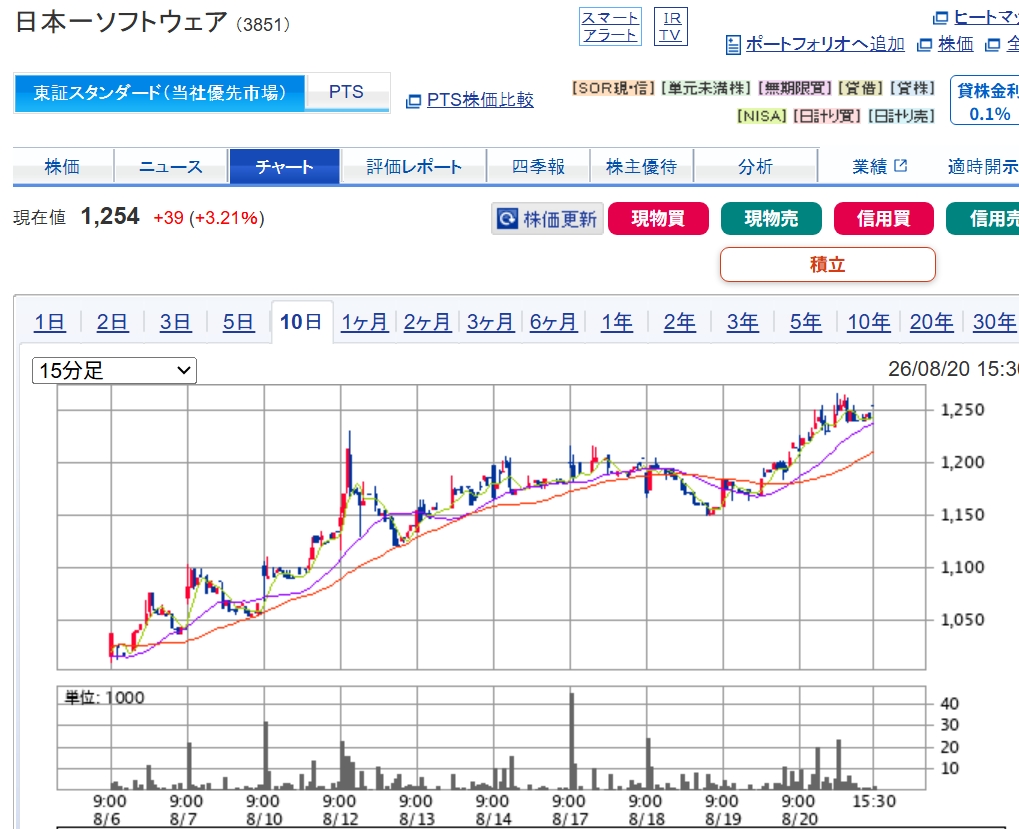
Task: Select the 1ヶ月 chart period
Action: pyautogui.click(x=365, y=322)
